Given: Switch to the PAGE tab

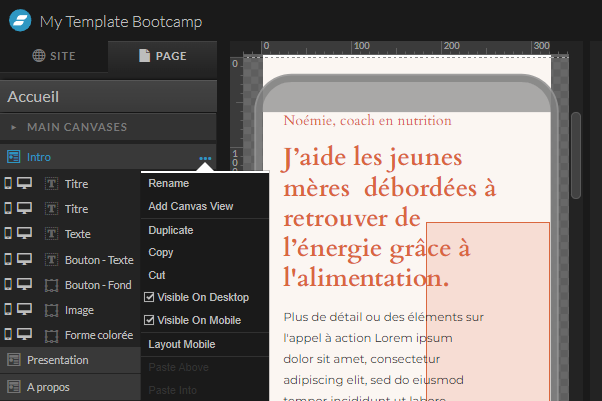Looking at the screenshot, I should [162, 56].
